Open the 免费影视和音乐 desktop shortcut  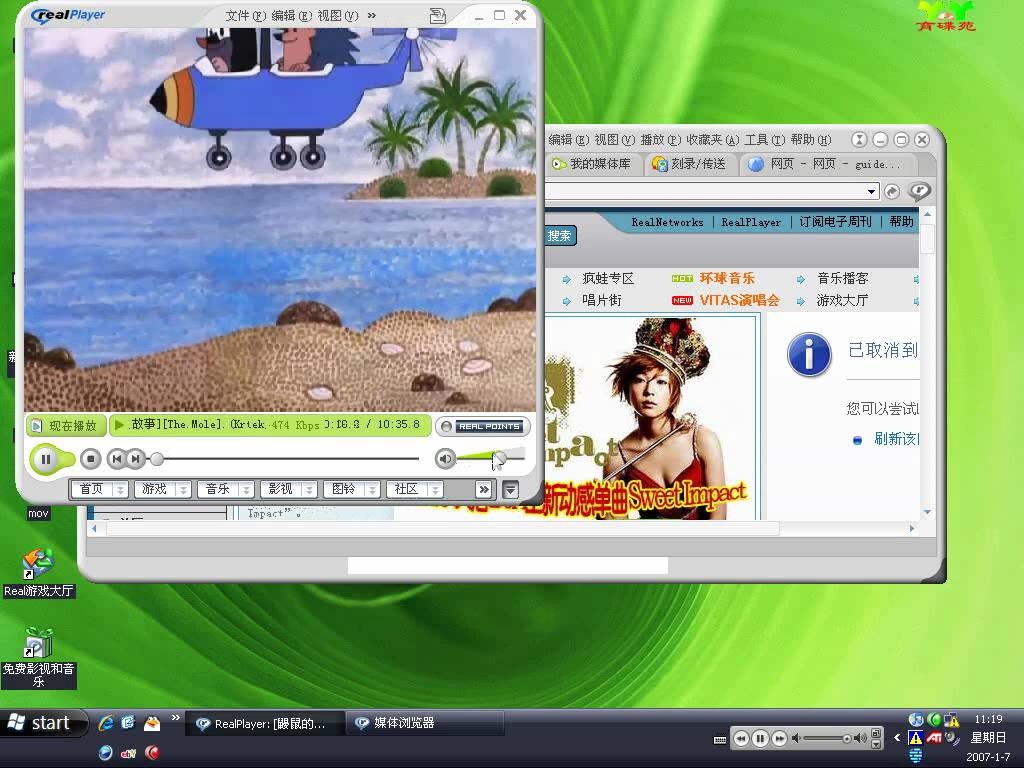(39, 658)
